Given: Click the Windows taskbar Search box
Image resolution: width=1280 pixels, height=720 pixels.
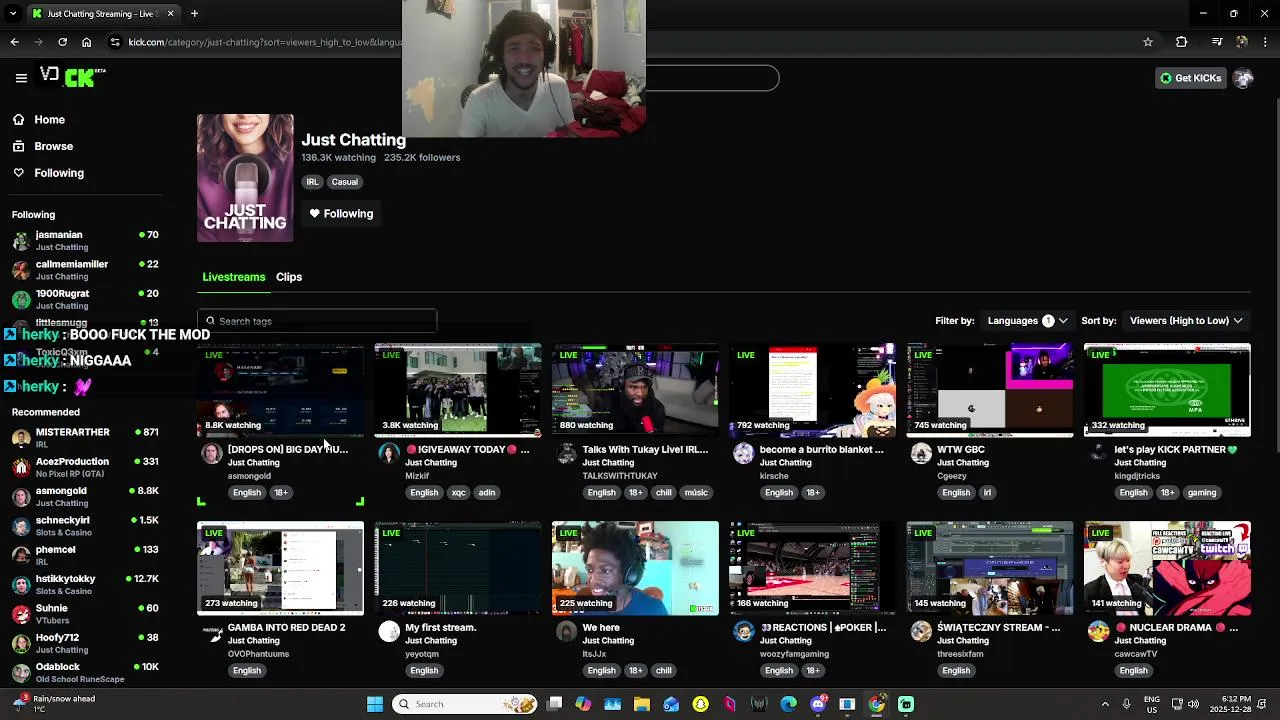Looking at the screenshot, I should tap(464, 704).
